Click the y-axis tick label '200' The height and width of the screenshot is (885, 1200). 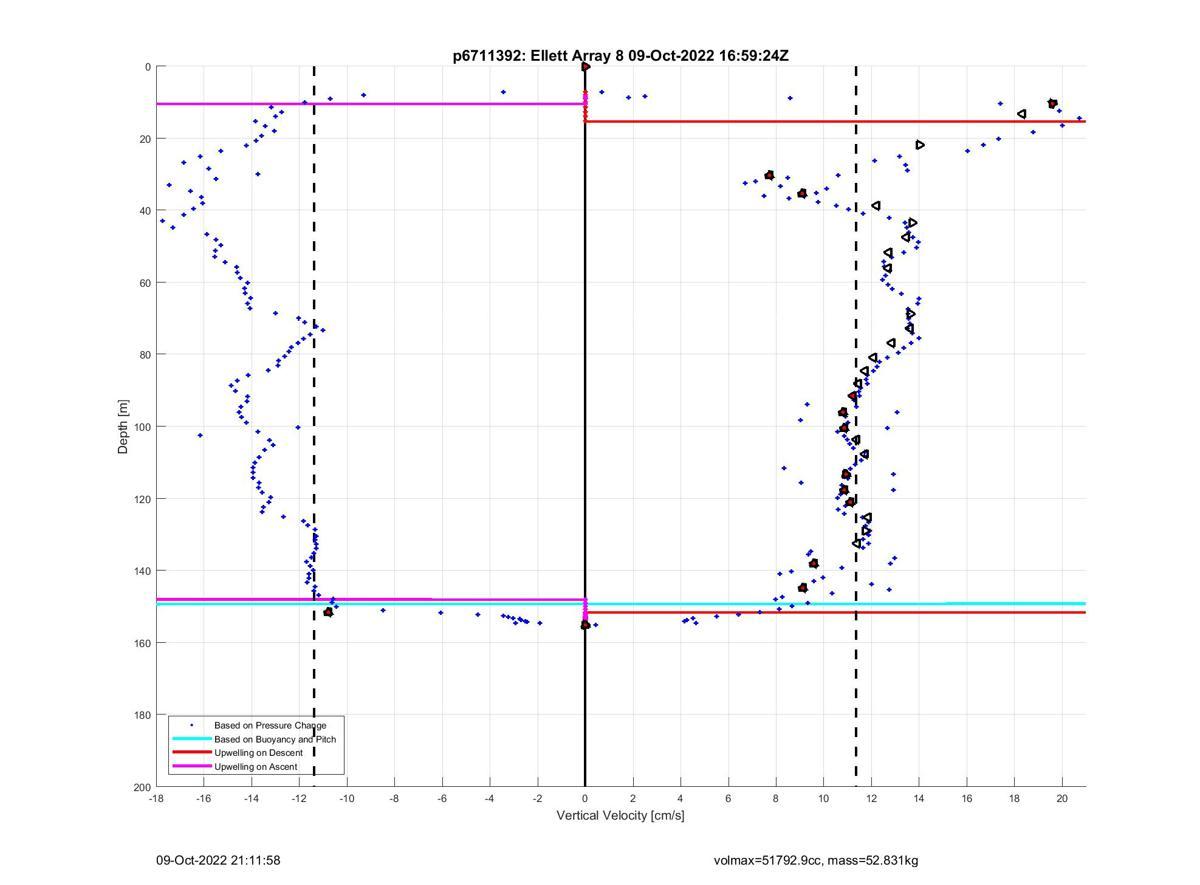142,787
